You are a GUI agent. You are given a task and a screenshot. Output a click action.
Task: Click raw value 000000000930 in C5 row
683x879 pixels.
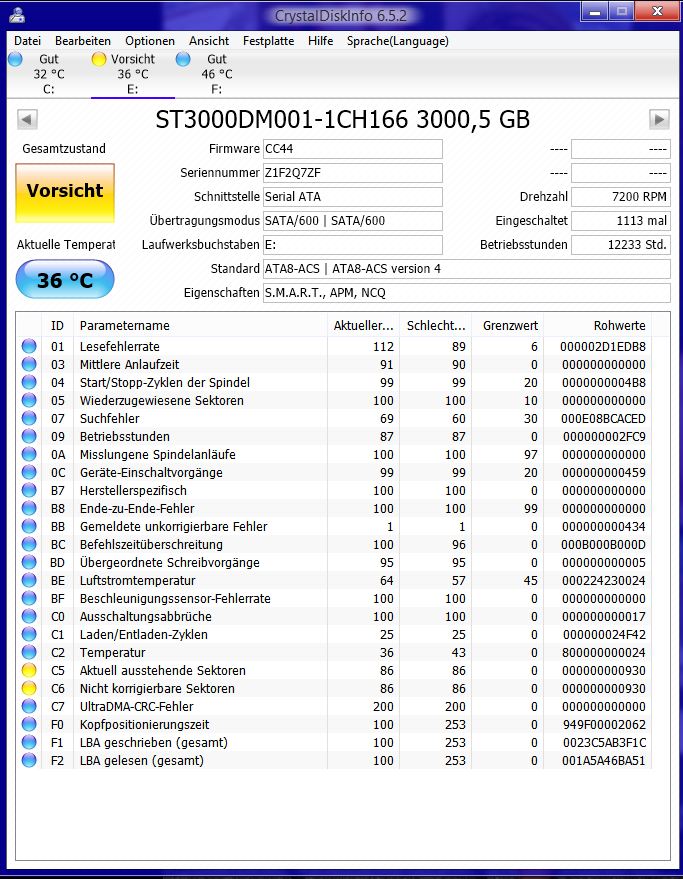[x=604, y=670]
